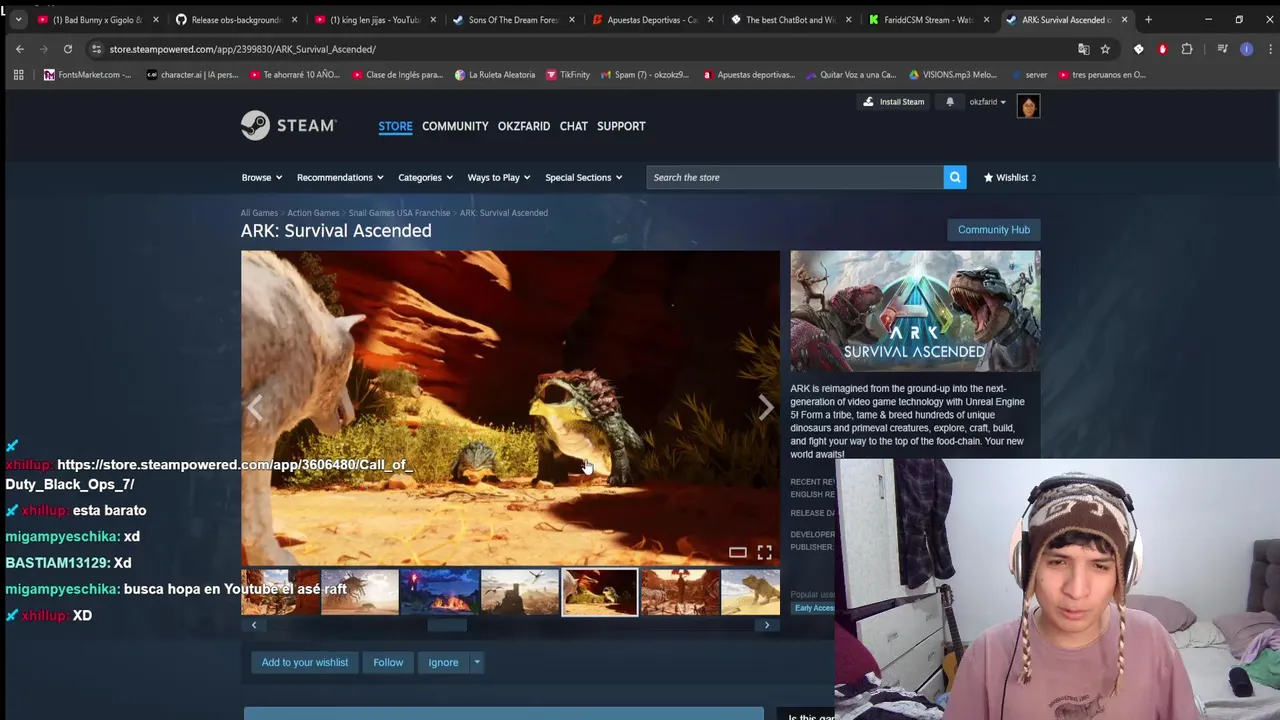Bookmark this page with the star icon
1280x720 pixels.
pyautogui.click(x=1105, y=49)
